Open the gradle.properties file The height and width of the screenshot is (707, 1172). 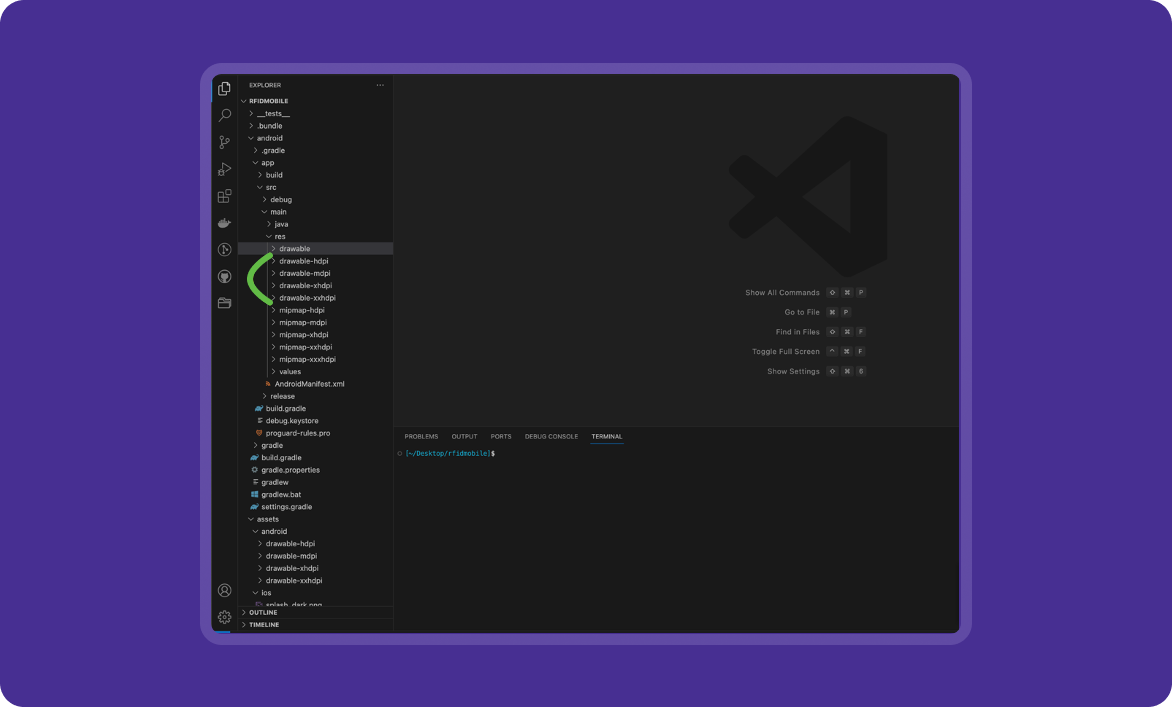click(290, 470)
